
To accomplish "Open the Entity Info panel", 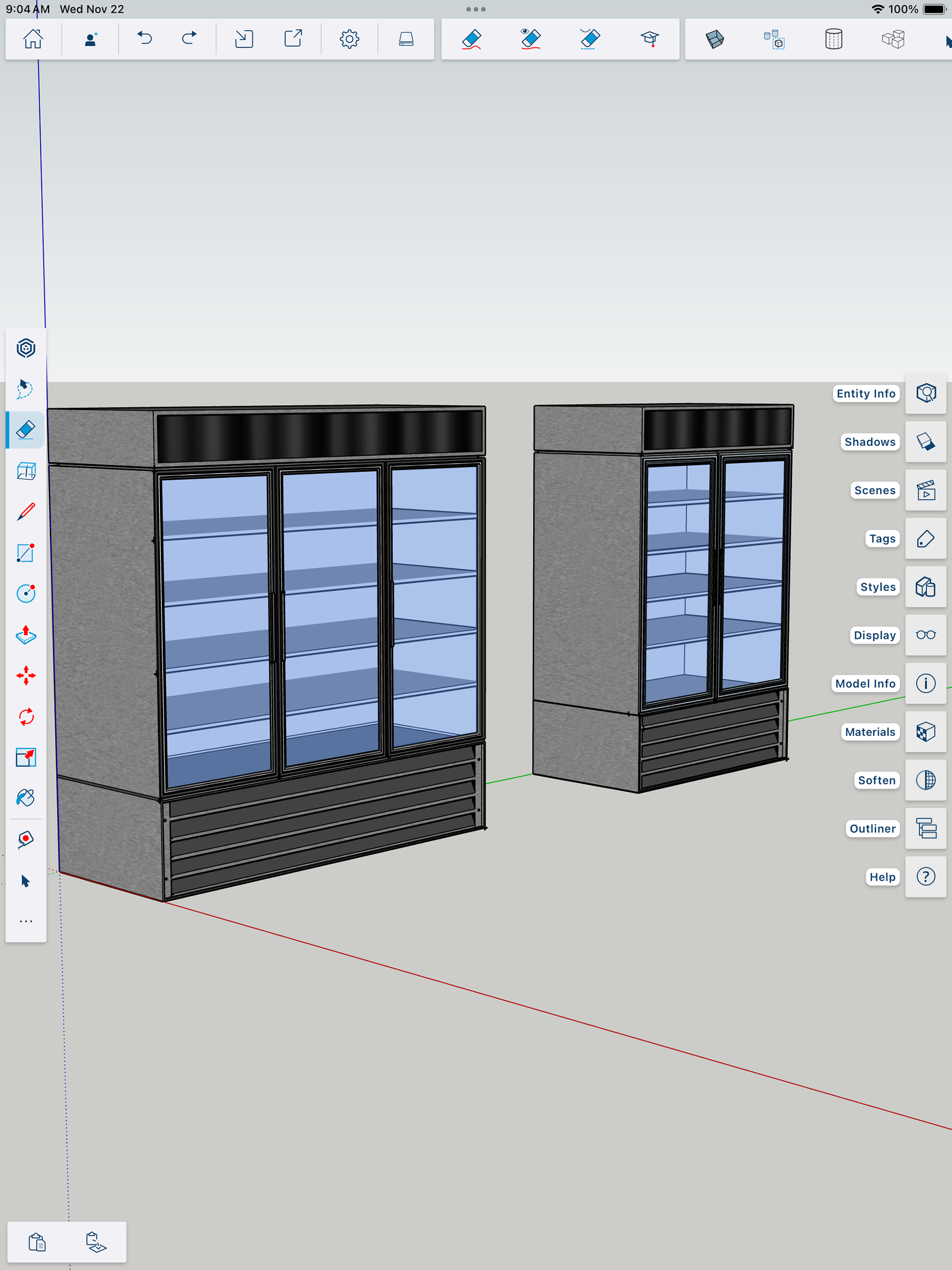I will click(x=925, y=394).
